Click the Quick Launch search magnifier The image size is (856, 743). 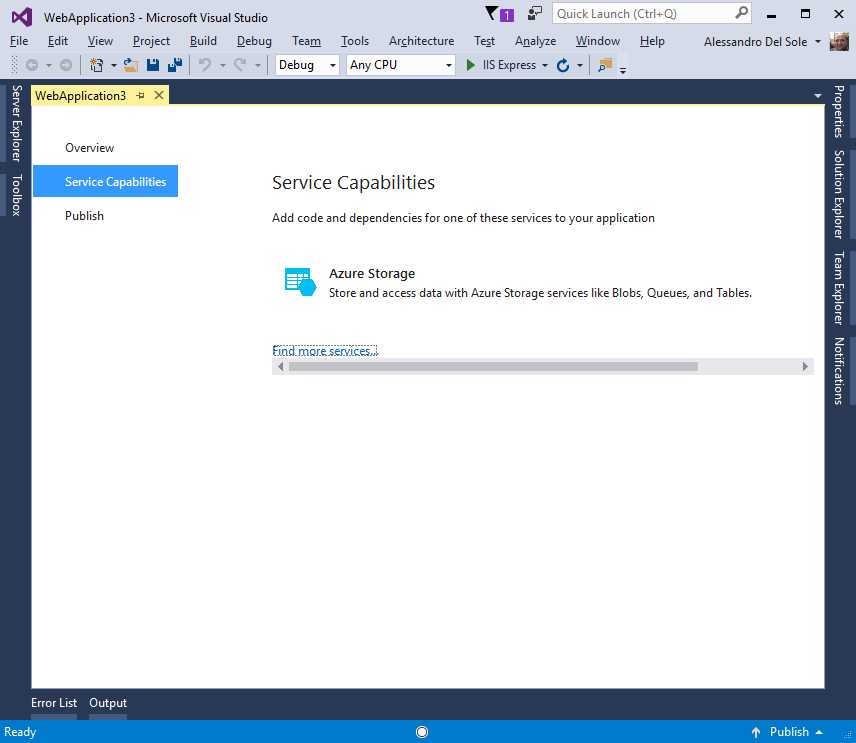(x=741, y=13)
